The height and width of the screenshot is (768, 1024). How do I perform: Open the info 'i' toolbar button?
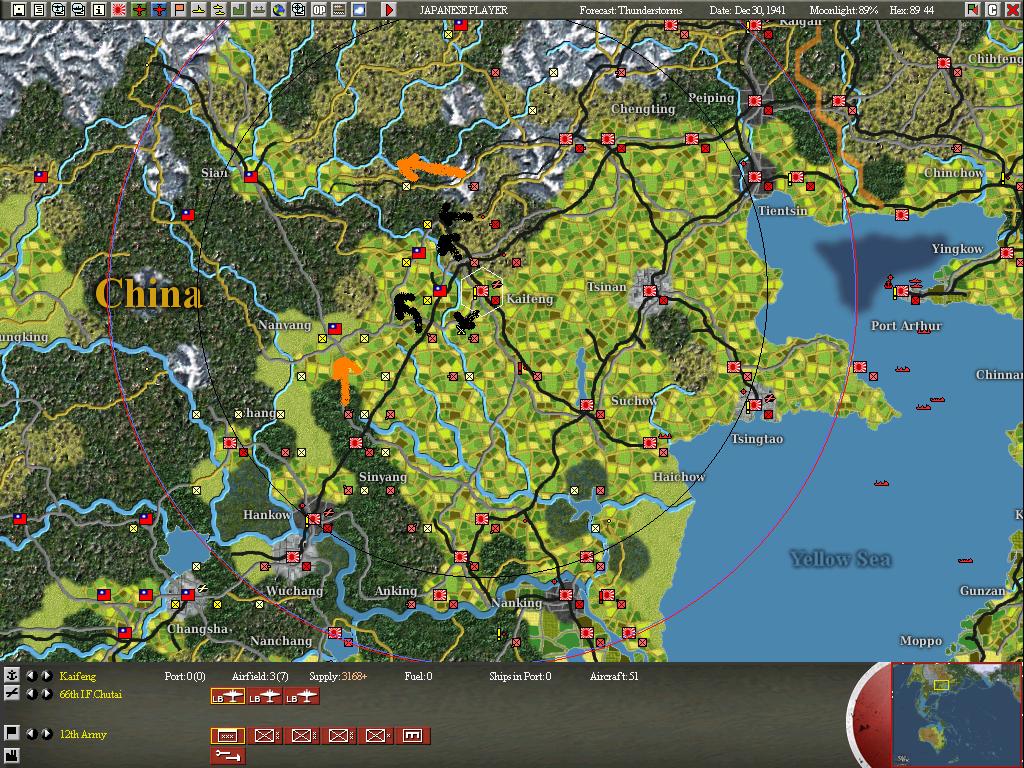[x=99, y=9]
